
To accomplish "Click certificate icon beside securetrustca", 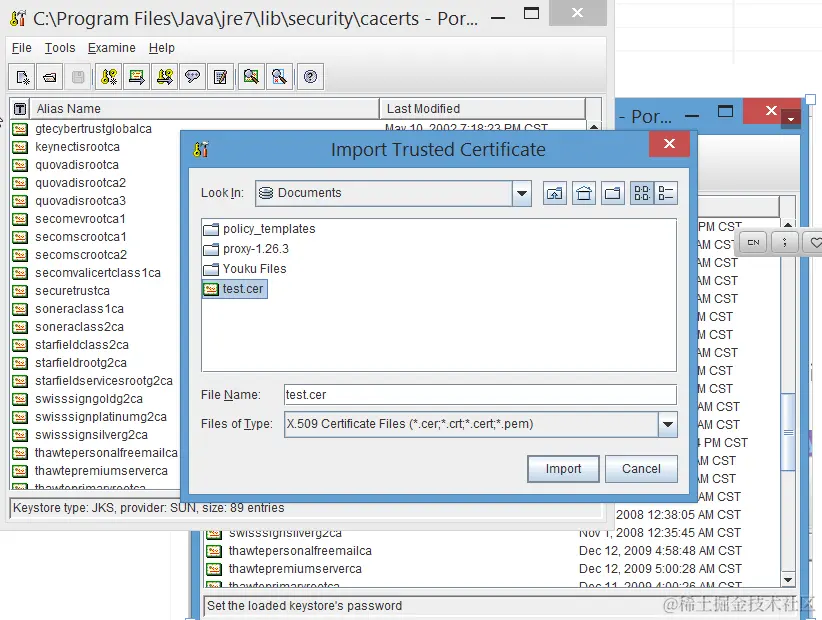I will [20, 291].
